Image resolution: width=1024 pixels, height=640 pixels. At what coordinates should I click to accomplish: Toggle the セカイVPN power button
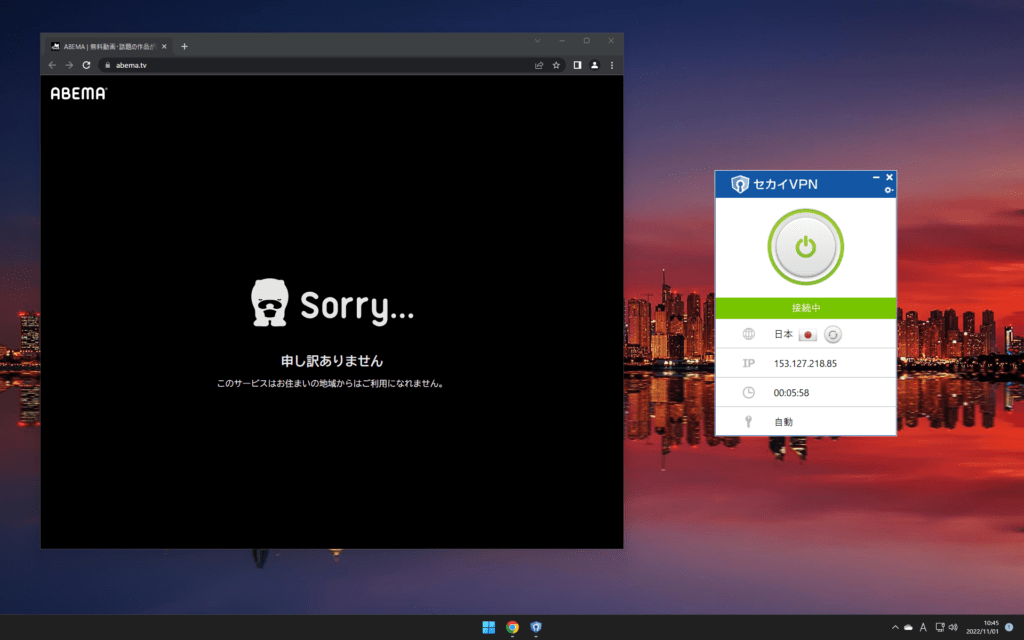(x=805, y=247)
